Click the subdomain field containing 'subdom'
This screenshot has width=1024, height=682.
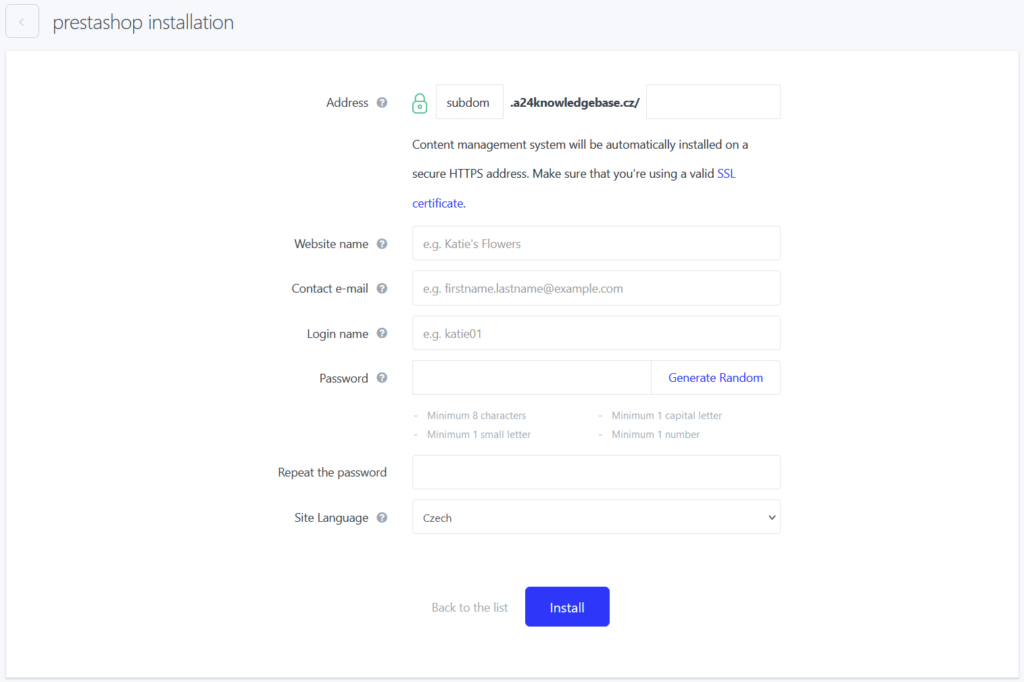coord(470,102)
